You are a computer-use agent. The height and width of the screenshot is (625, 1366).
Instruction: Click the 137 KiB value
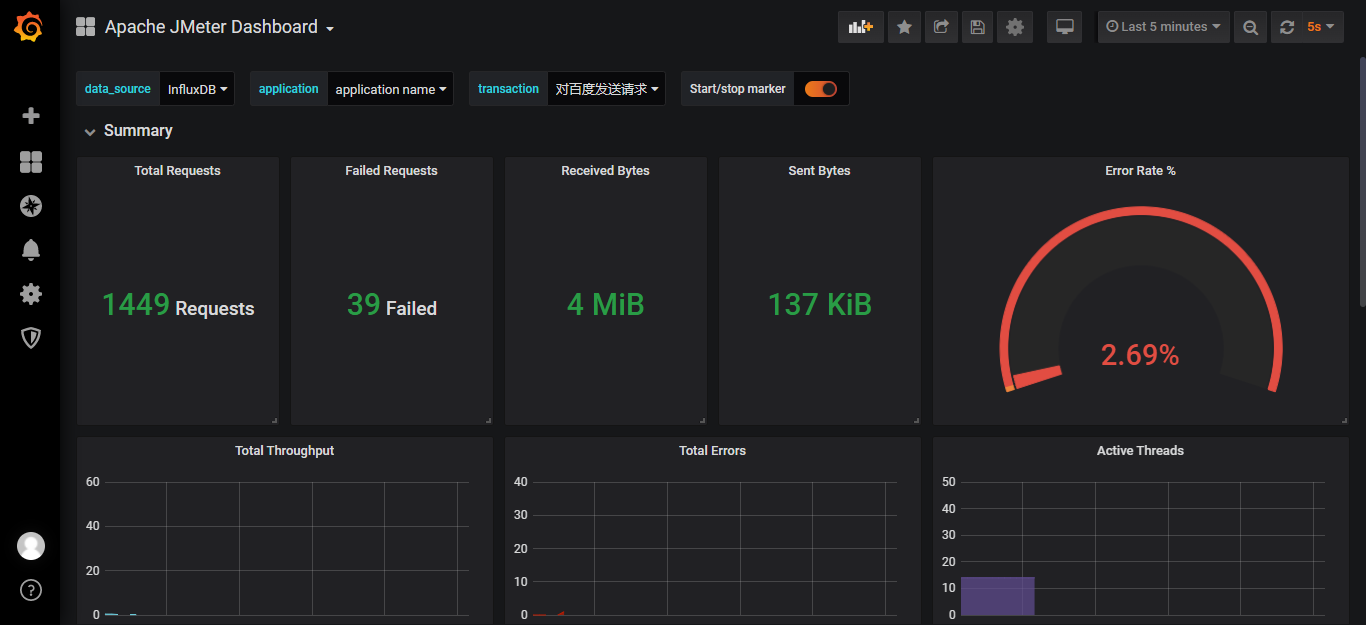coord(820,305)
